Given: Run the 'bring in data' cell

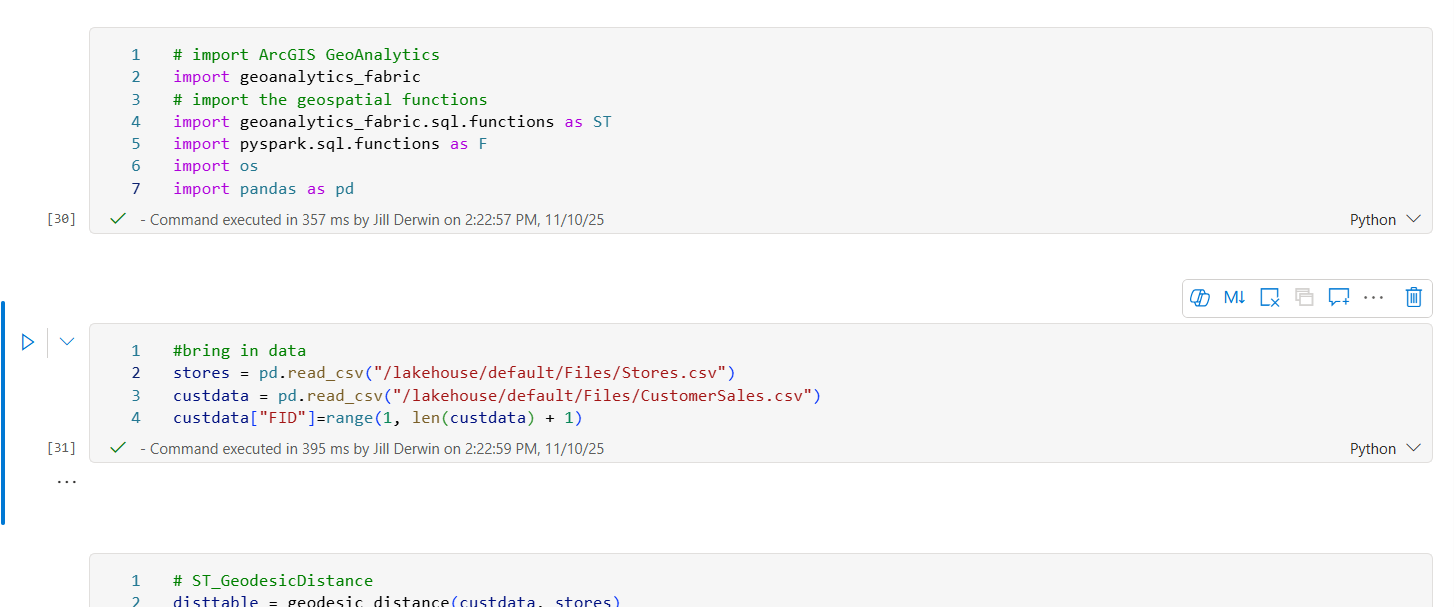Looking at the screenshot, I should coord(28,341).
